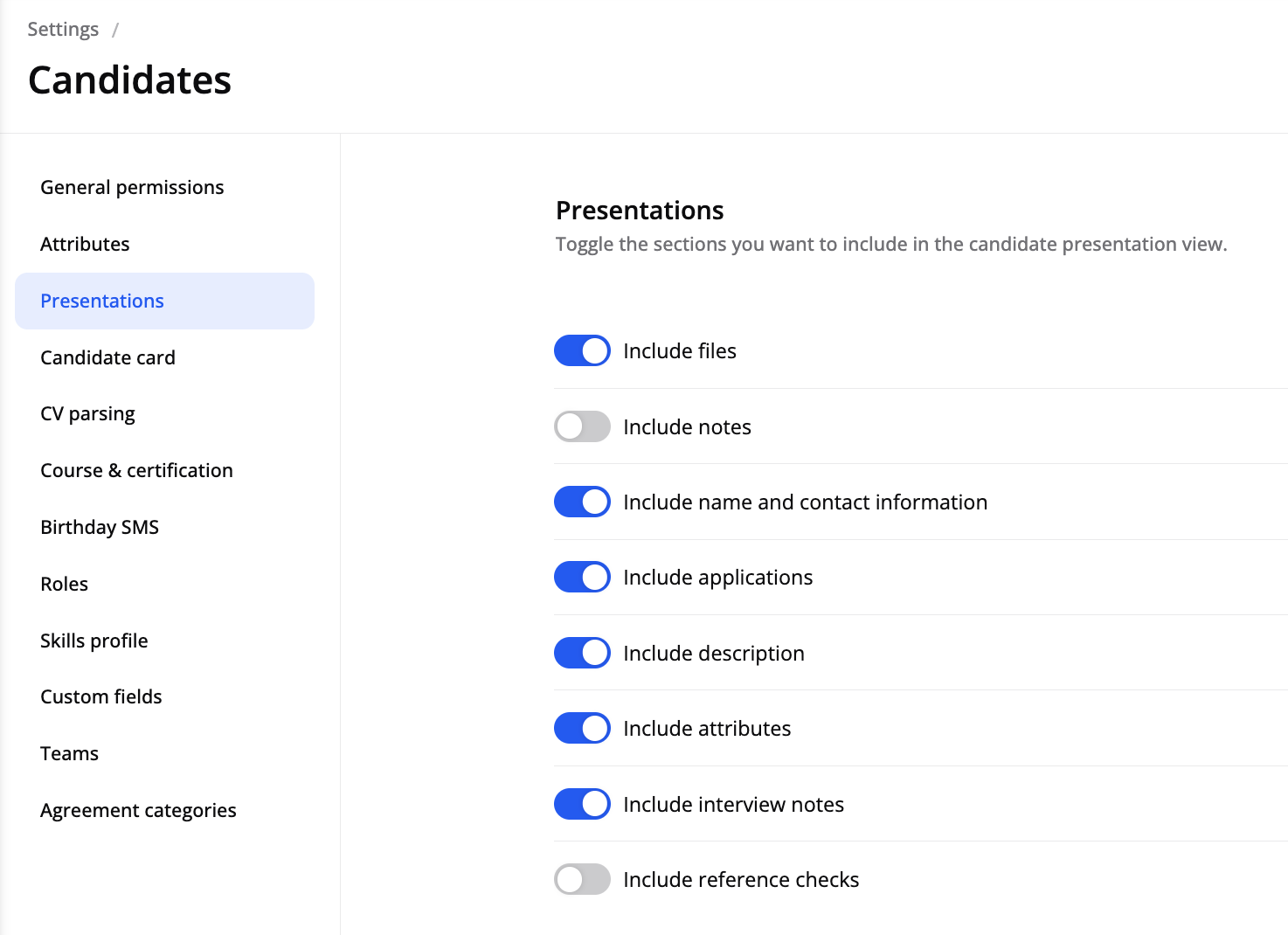
Task: Open Roles settings page
Action: point(64,584)
